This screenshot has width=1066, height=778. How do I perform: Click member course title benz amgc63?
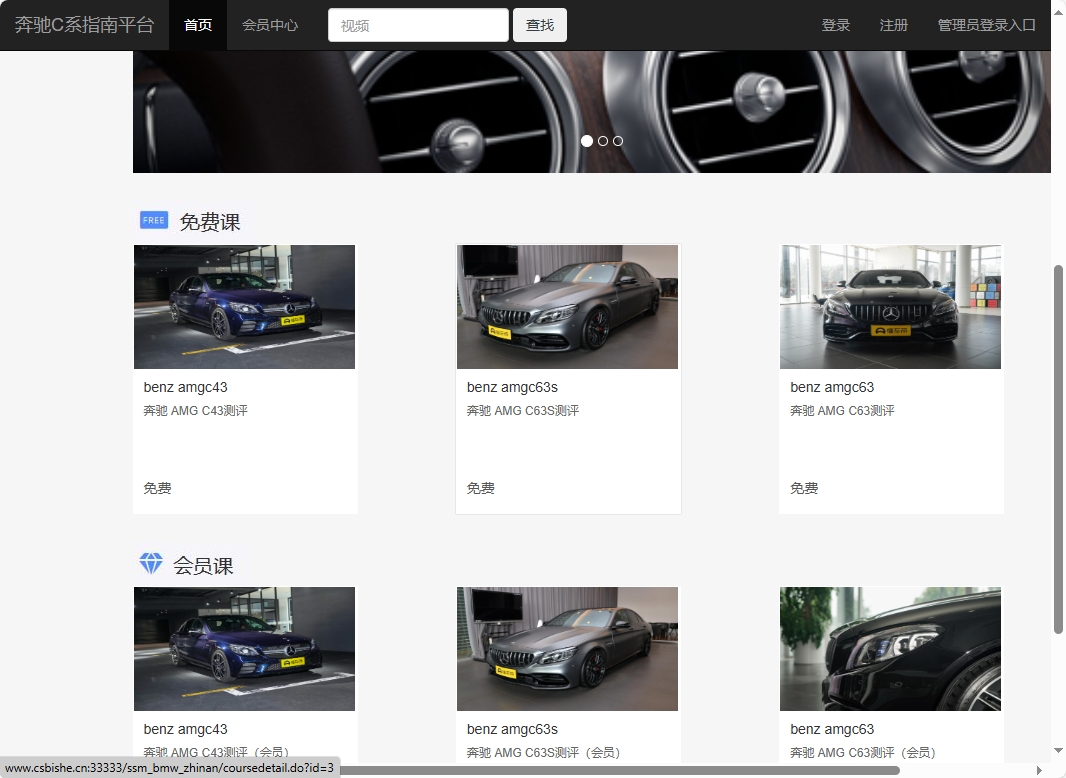(x=832, y=729)
